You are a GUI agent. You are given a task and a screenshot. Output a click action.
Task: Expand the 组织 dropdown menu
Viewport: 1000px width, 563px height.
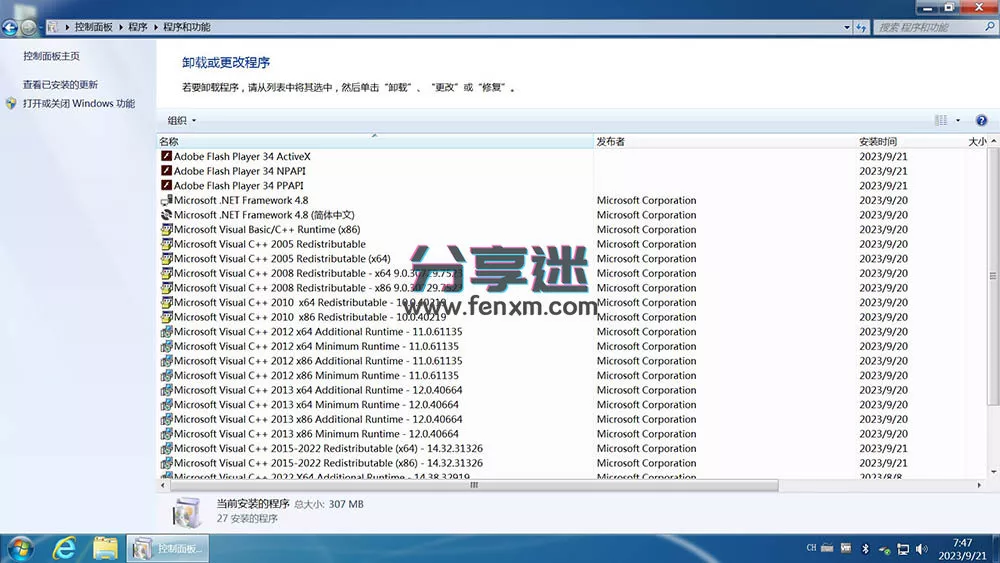pyautogui.click(x=182, y=120)
